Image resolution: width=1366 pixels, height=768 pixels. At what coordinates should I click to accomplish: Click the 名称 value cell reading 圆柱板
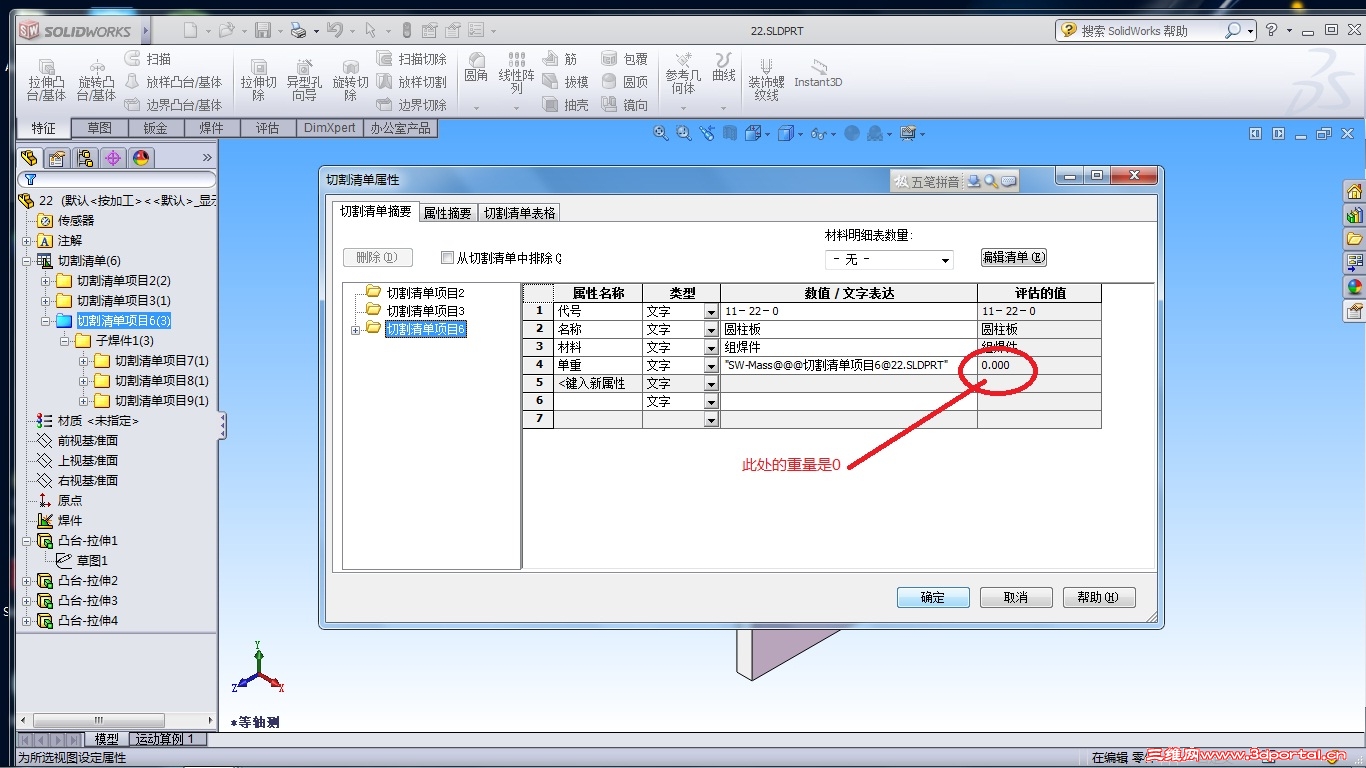[849, 330]
